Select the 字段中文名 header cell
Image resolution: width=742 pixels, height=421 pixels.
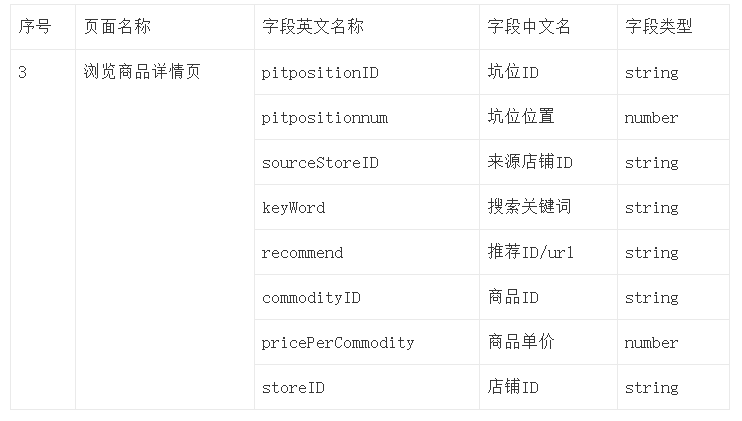529,27
